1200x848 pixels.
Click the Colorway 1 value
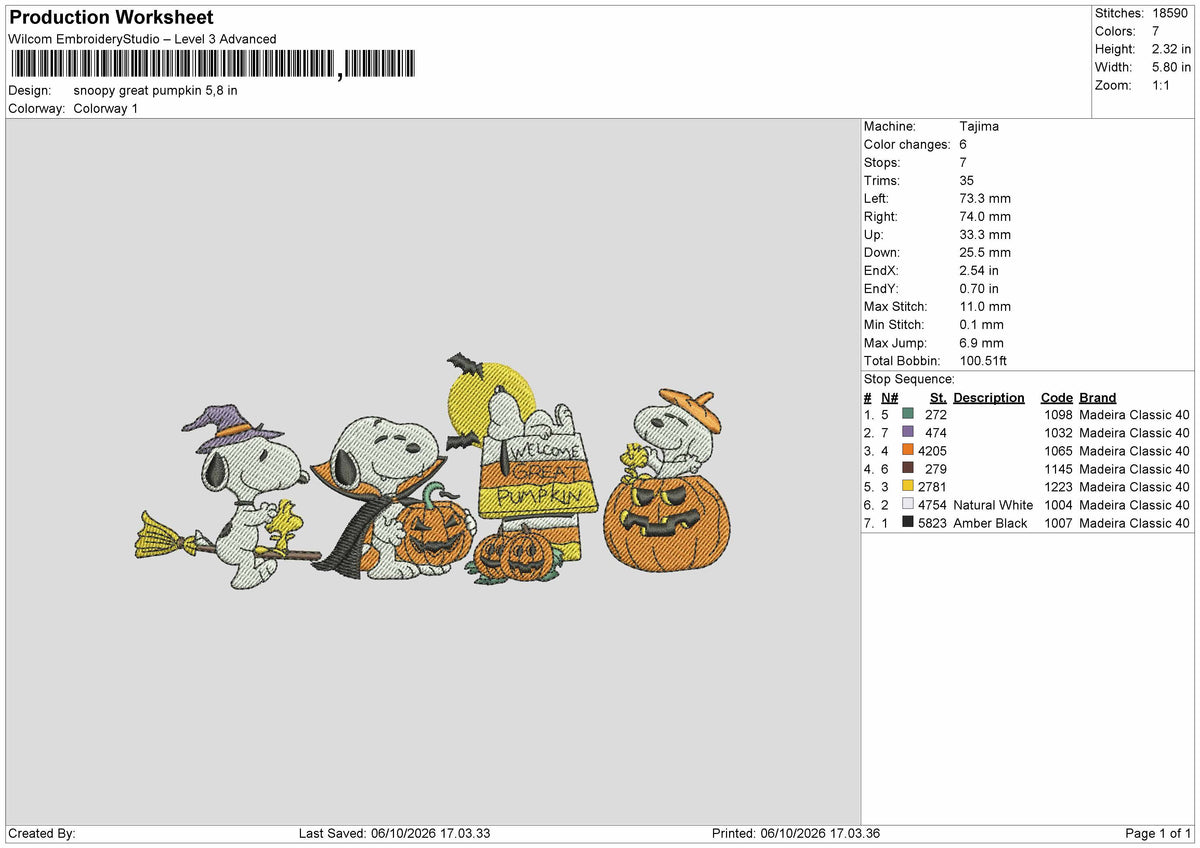(x=106, y=108)
